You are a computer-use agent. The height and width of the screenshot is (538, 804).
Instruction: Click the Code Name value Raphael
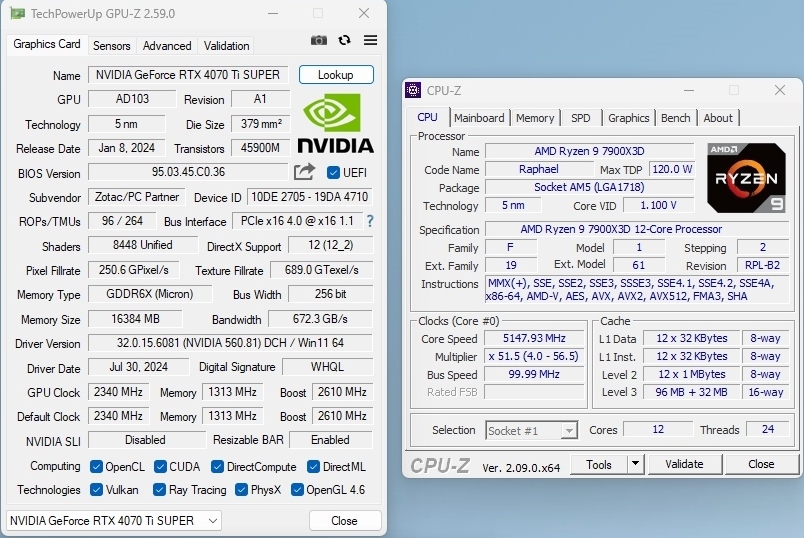[539, 169]
